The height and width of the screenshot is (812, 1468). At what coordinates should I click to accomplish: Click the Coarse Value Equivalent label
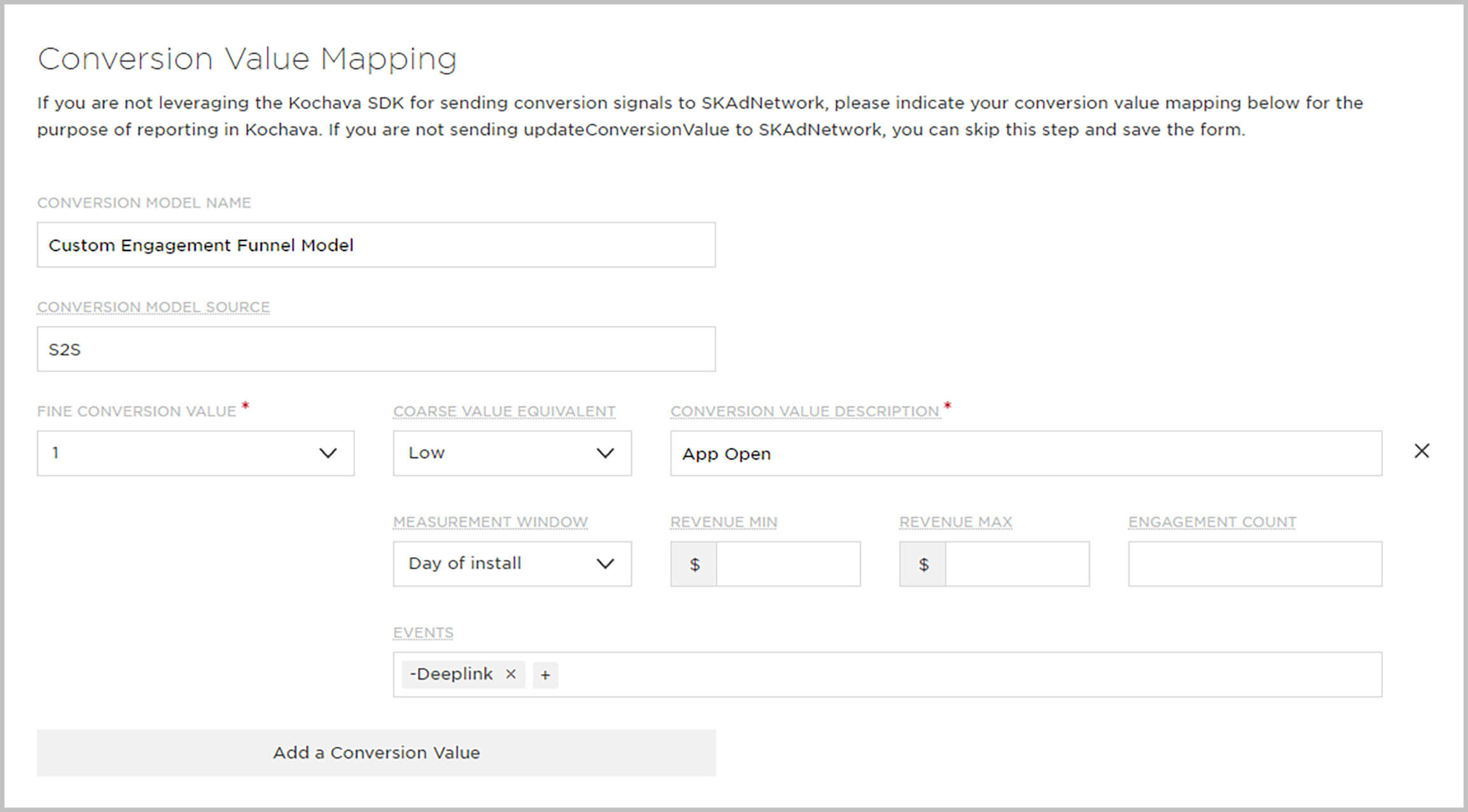click(504, 411)
